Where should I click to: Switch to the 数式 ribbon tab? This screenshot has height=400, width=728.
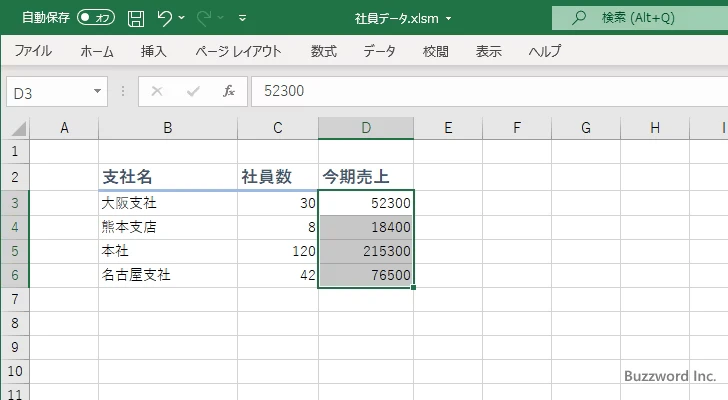[x=323, y=51]
